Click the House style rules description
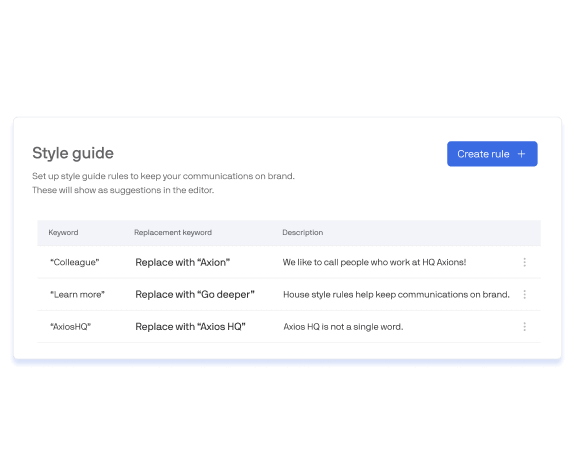 tap(396, 294)
